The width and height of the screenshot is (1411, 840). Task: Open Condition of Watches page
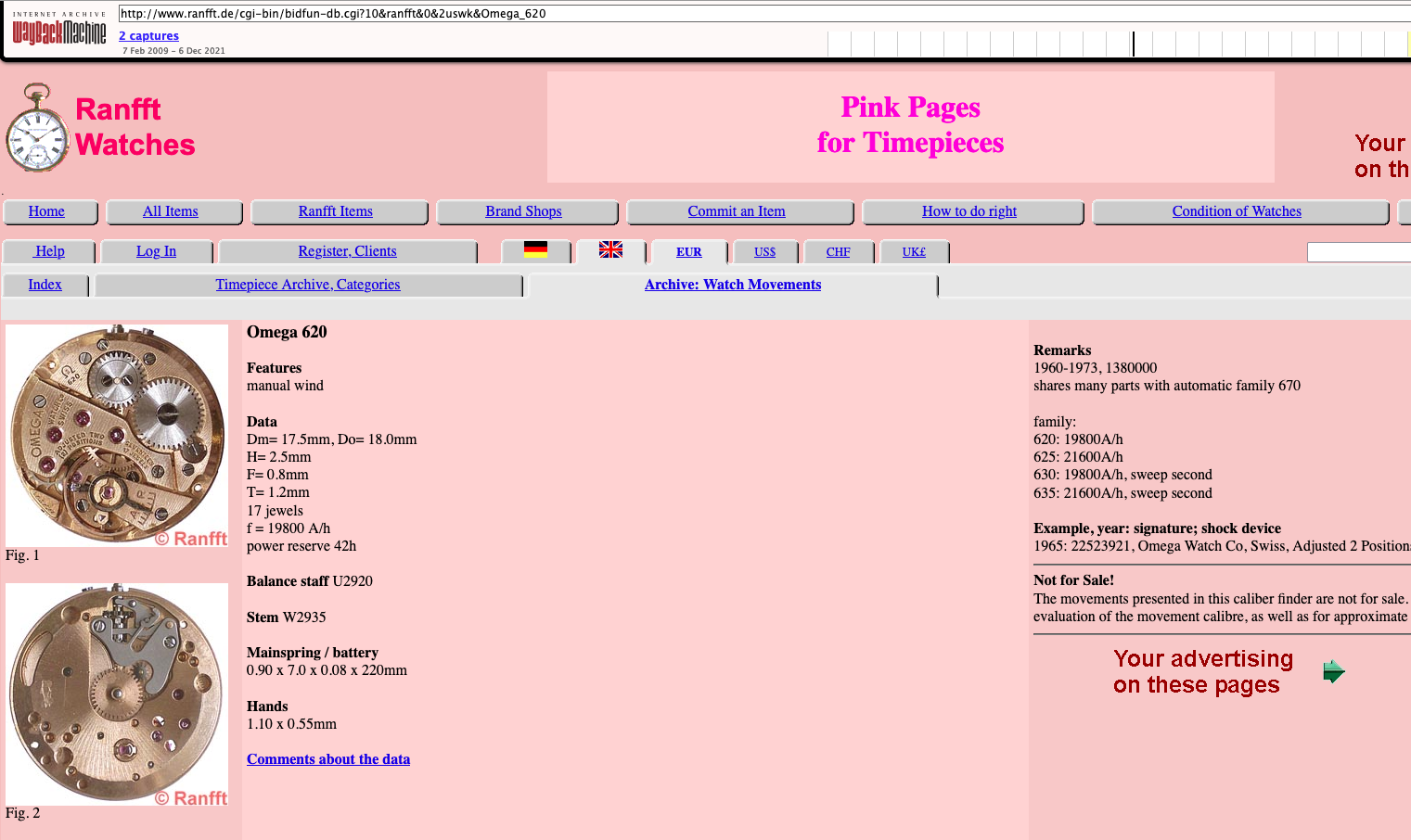click(1236, 211)
